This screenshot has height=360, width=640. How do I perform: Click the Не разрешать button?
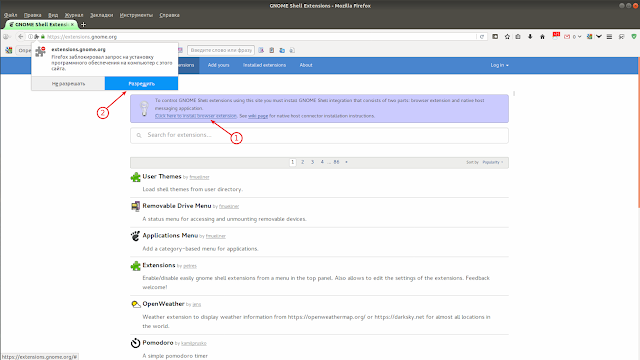pos(68,83)
